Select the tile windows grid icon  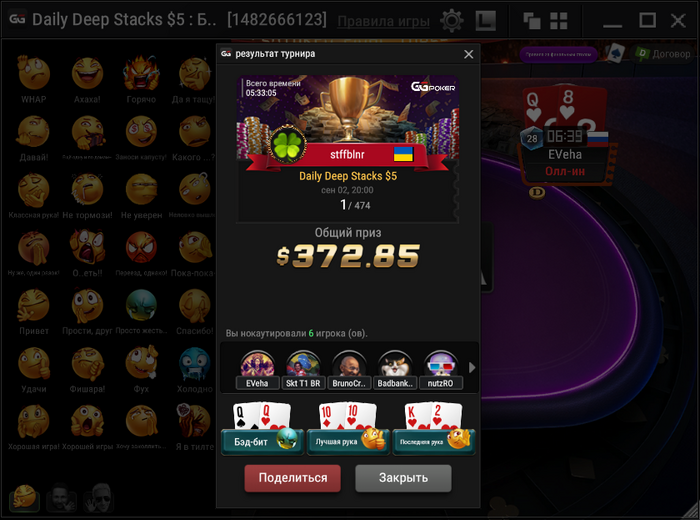tap(558, 21)
